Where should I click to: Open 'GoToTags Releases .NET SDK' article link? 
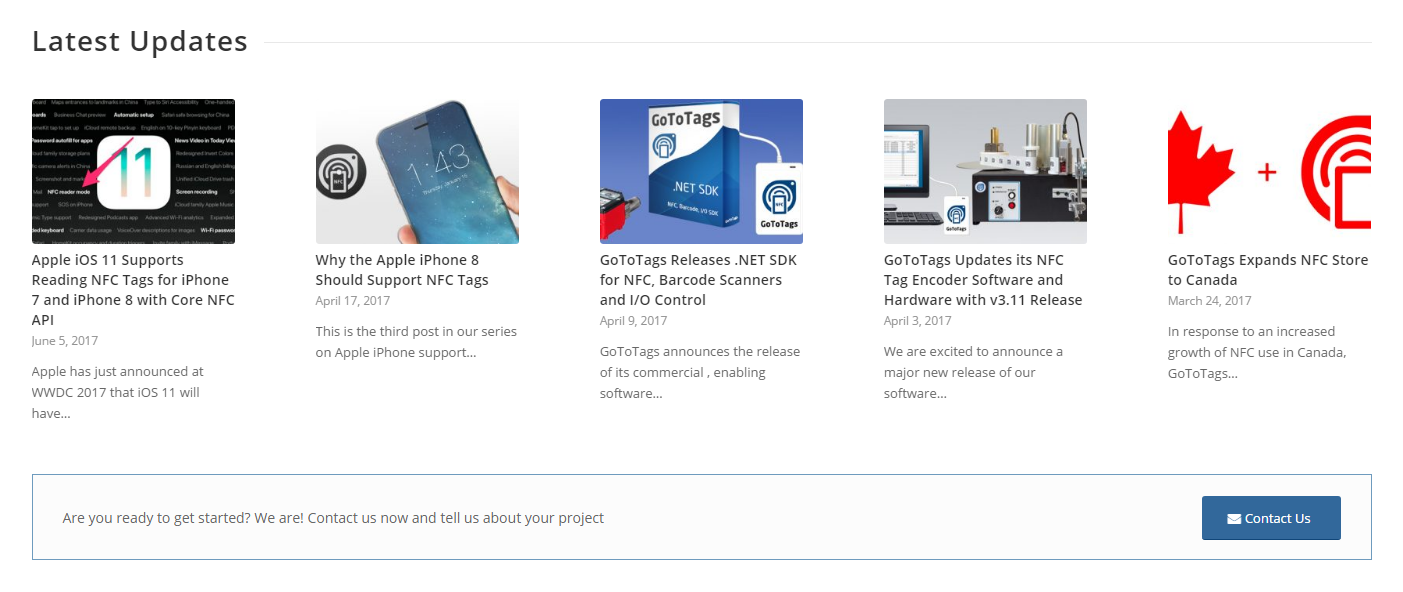(698, 280)
